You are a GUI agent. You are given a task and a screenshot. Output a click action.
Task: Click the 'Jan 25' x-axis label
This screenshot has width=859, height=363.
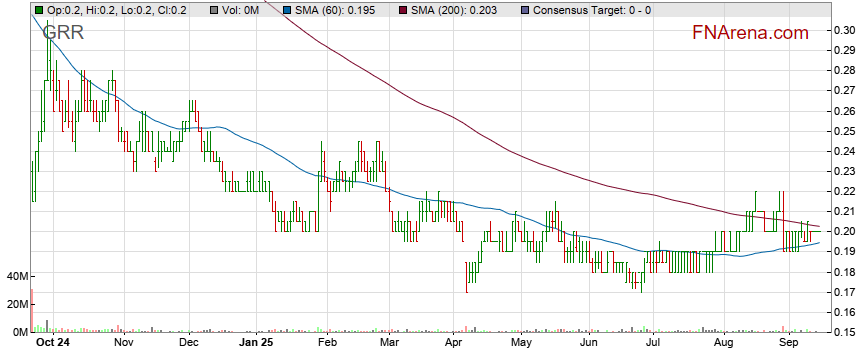(257, 343)
